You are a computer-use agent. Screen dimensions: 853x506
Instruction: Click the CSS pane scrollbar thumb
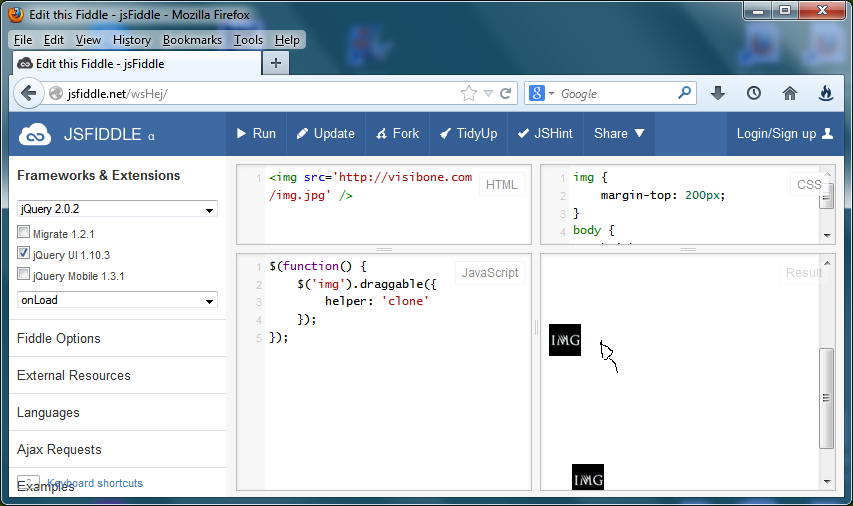826,196
